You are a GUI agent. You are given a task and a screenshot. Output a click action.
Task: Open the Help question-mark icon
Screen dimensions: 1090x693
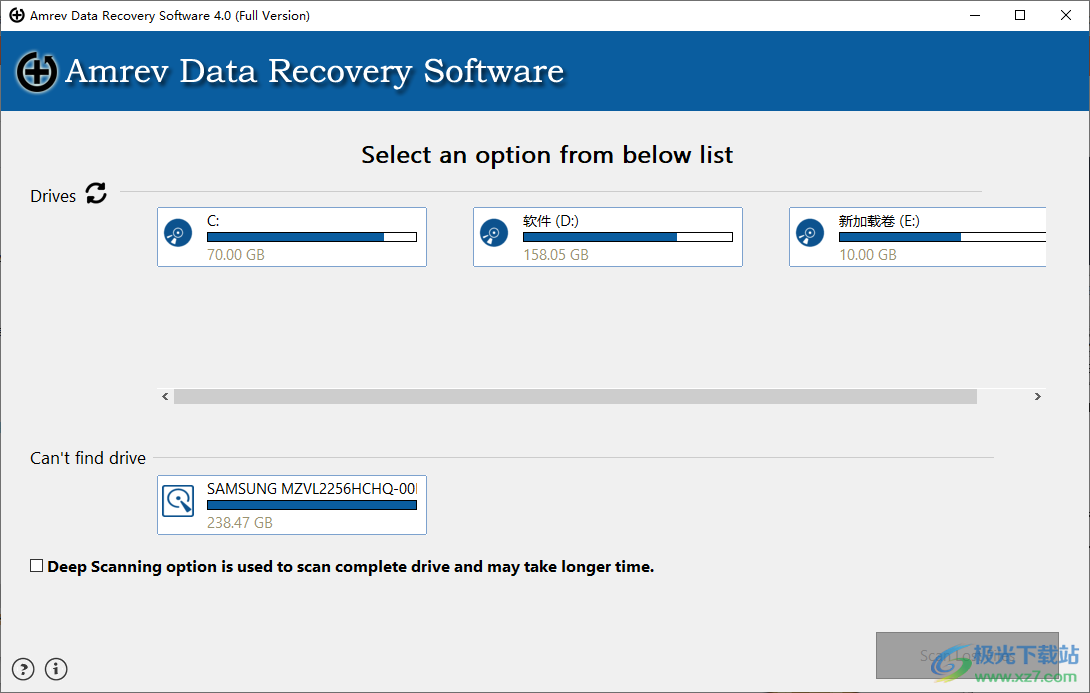22,669
